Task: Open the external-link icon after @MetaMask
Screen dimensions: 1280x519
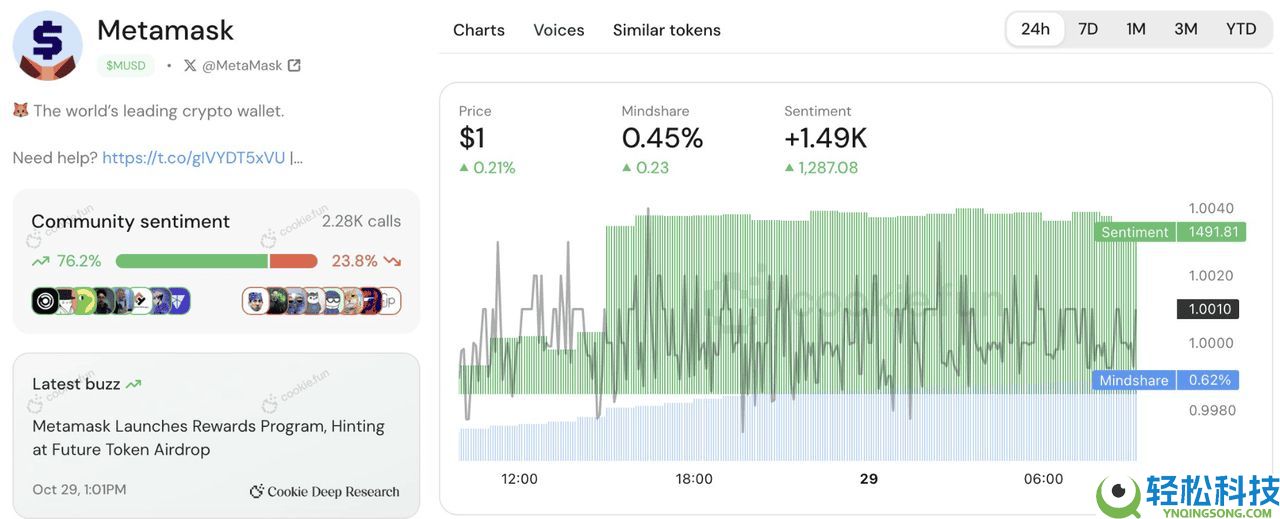Action: tap(294, 65)
